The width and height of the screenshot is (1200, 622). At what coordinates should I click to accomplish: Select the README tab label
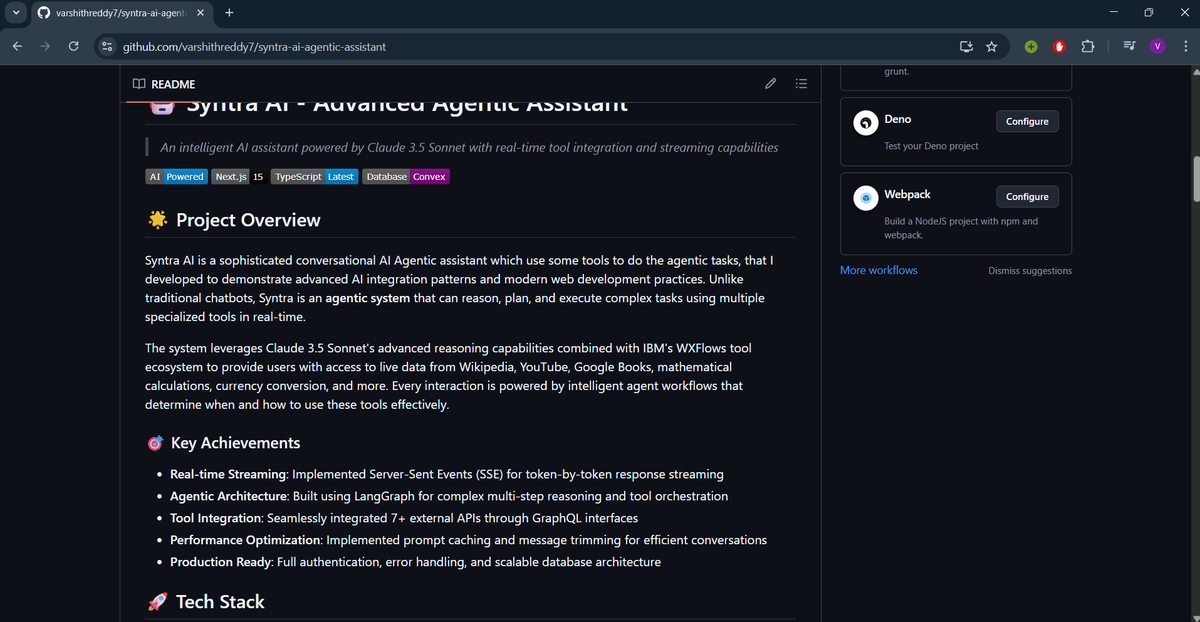tap(173, 84)
